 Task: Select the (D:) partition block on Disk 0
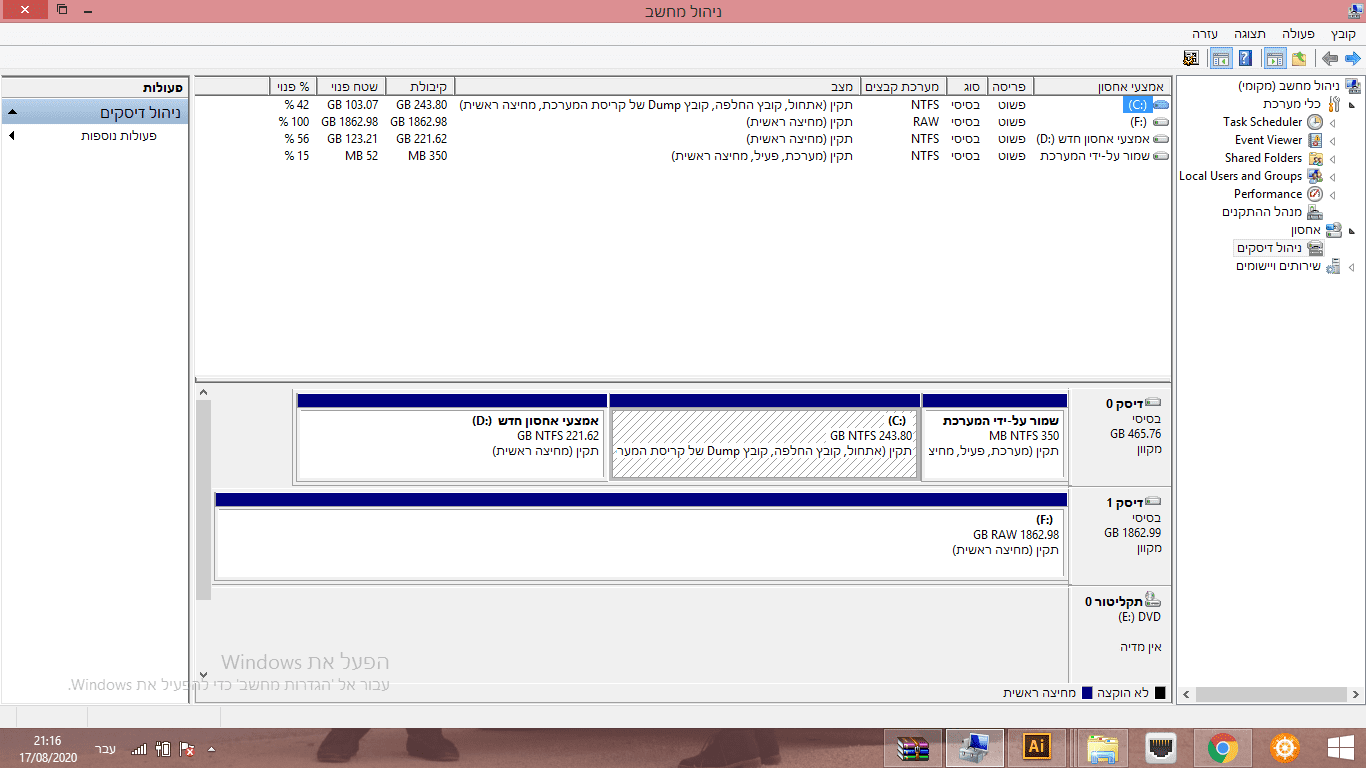(x=452, y=437)
